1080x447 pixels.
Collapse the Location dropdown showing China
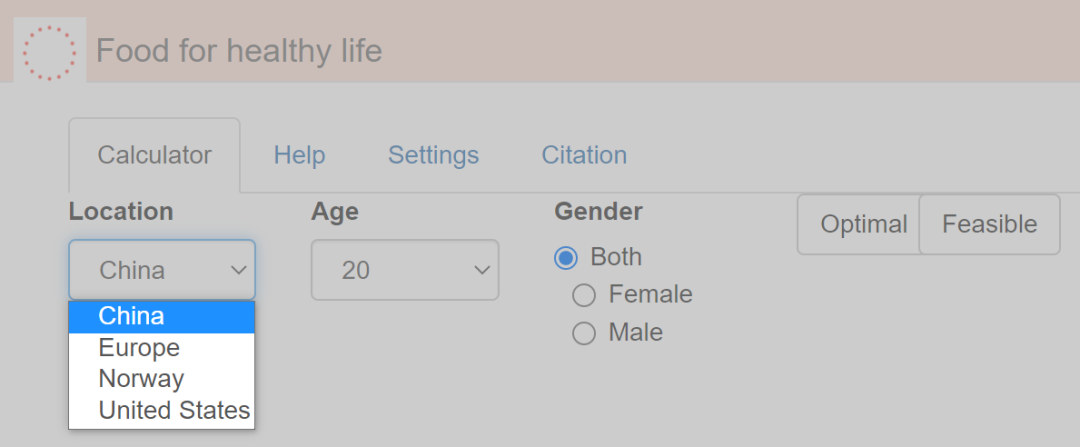click(x=162, y=270)
